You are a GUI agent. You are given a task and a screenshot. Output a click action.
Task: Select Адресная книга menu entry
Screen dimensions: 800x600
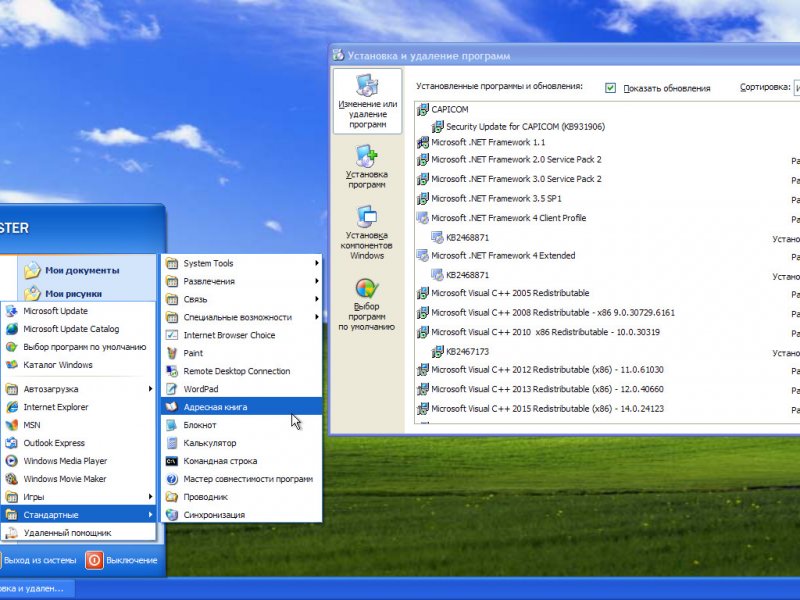point(241,407)
